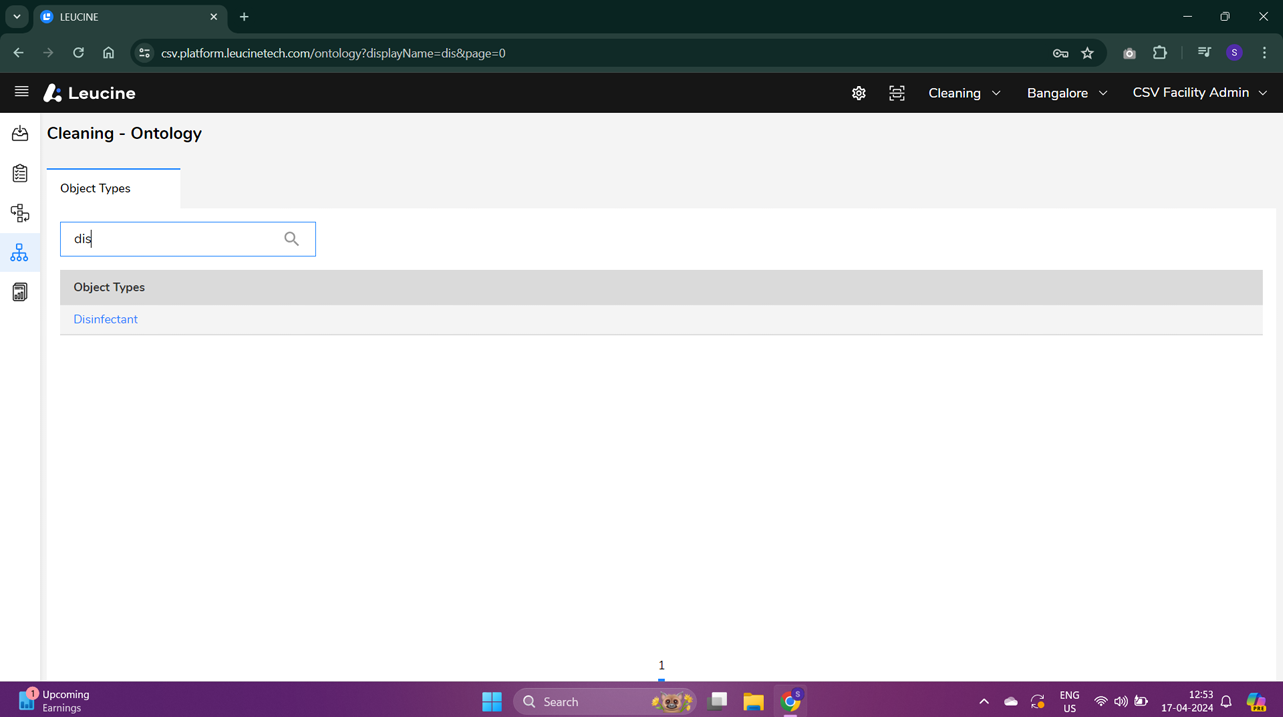Open the CSV Facility Admin user menu
1286x717 pixels.
coord(1202,93)
